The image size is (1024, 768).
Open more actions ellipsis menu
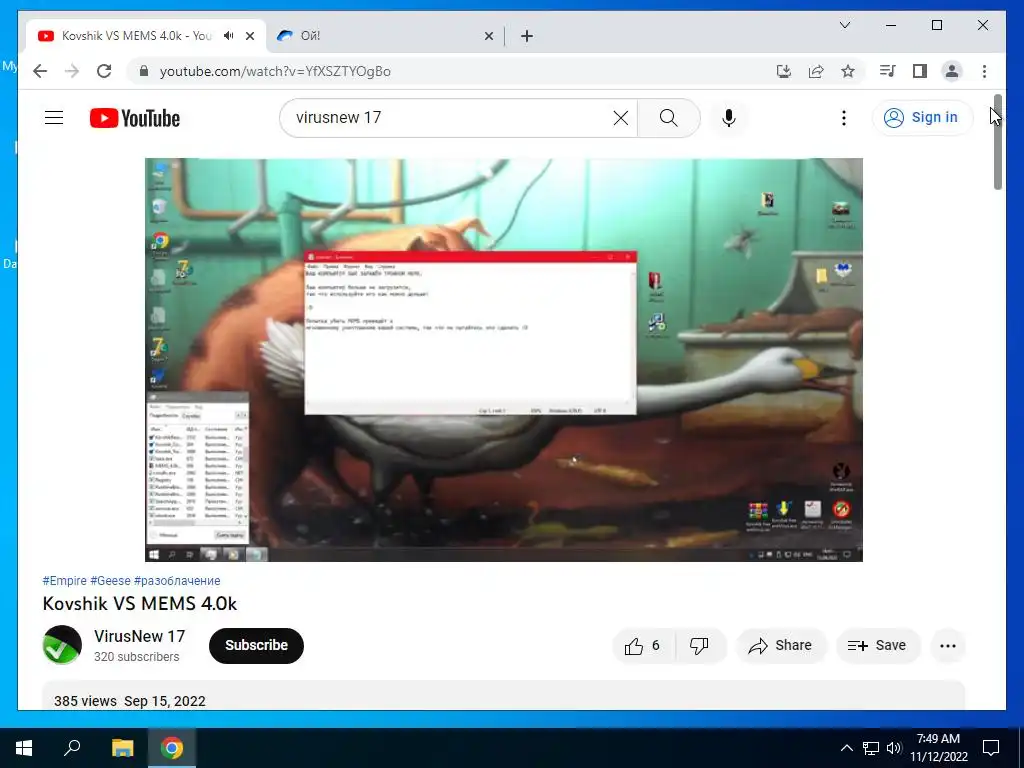point(948,646)
